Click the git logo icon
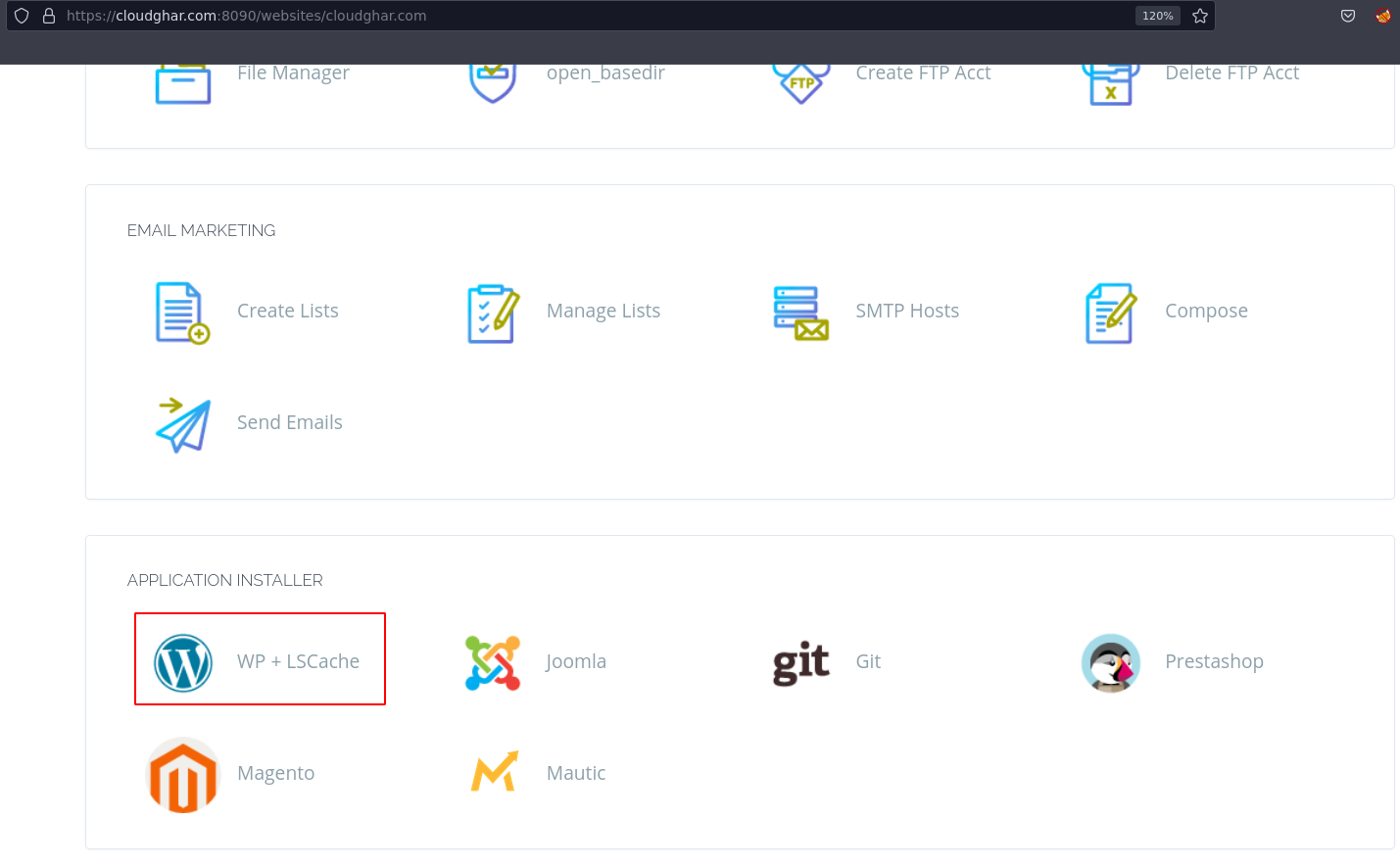 pos(801,663)
